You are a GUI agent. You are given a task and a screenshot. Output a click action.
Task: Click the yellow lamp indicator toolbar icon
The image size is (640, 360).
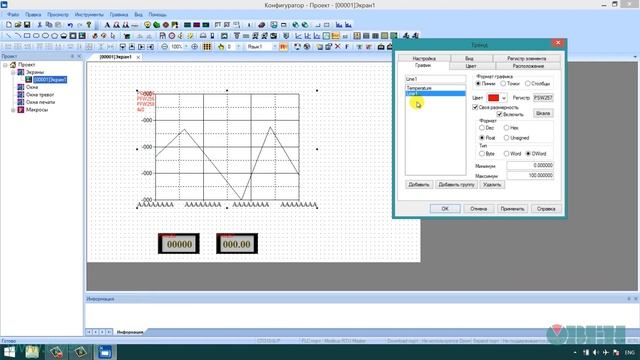point(147,25)
